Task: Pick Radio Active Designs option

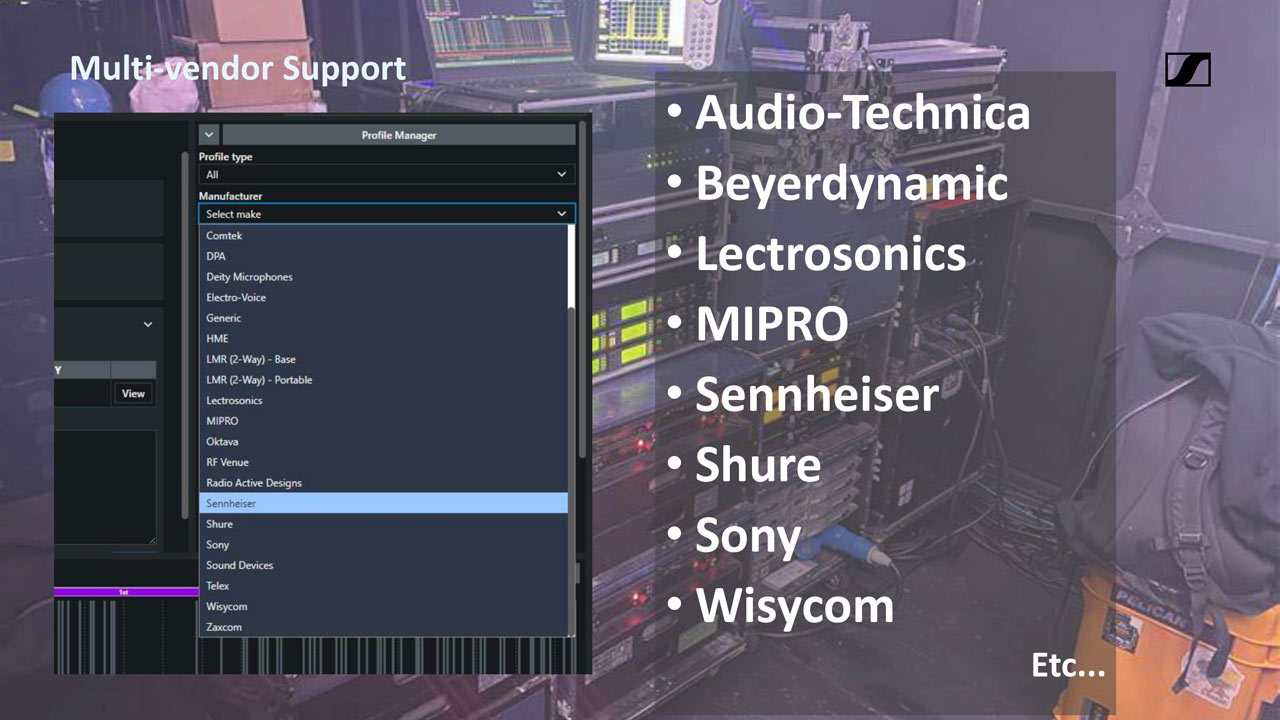Action: (383, 483)
